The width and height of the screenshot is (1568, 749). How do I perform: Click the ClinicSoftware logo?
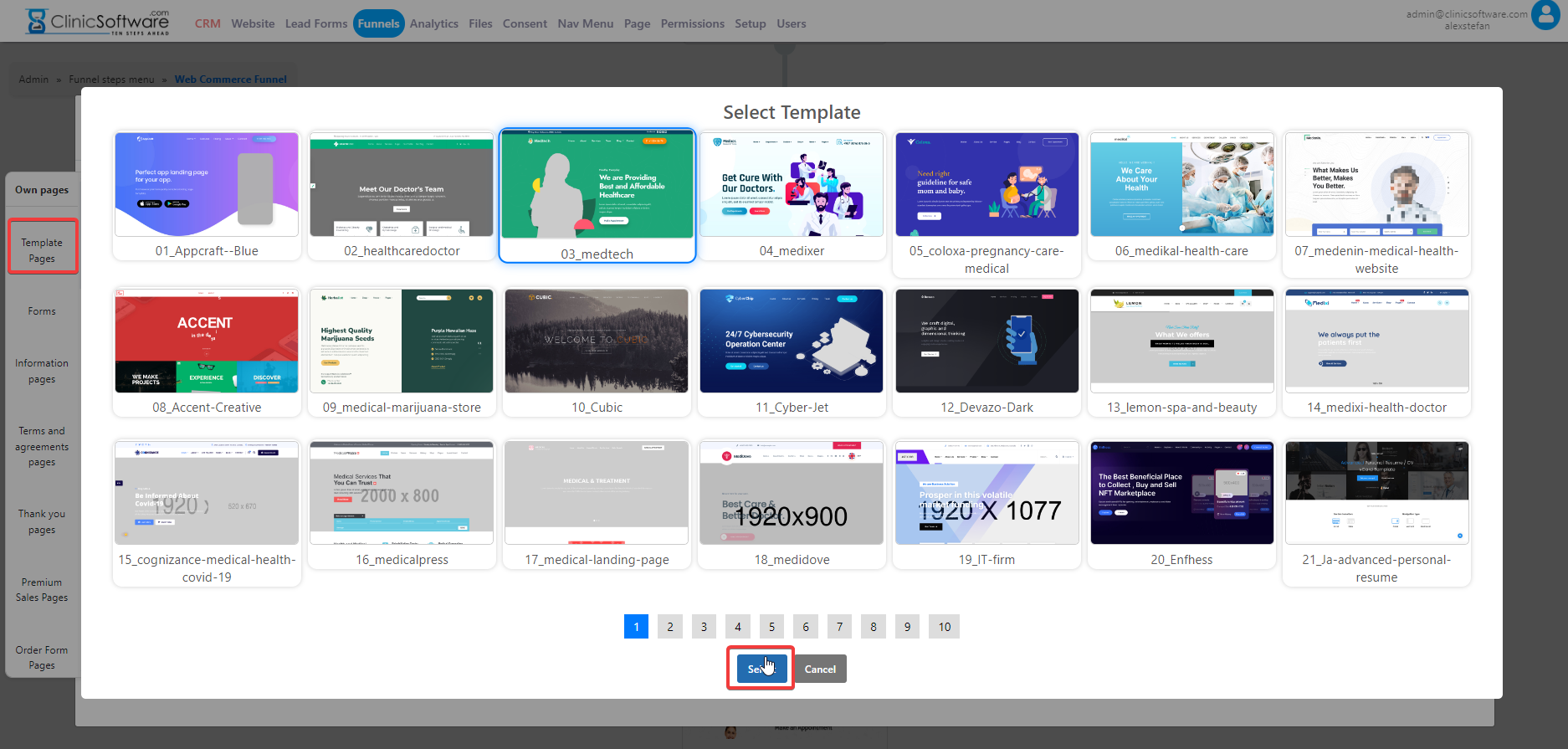point(98,21)
